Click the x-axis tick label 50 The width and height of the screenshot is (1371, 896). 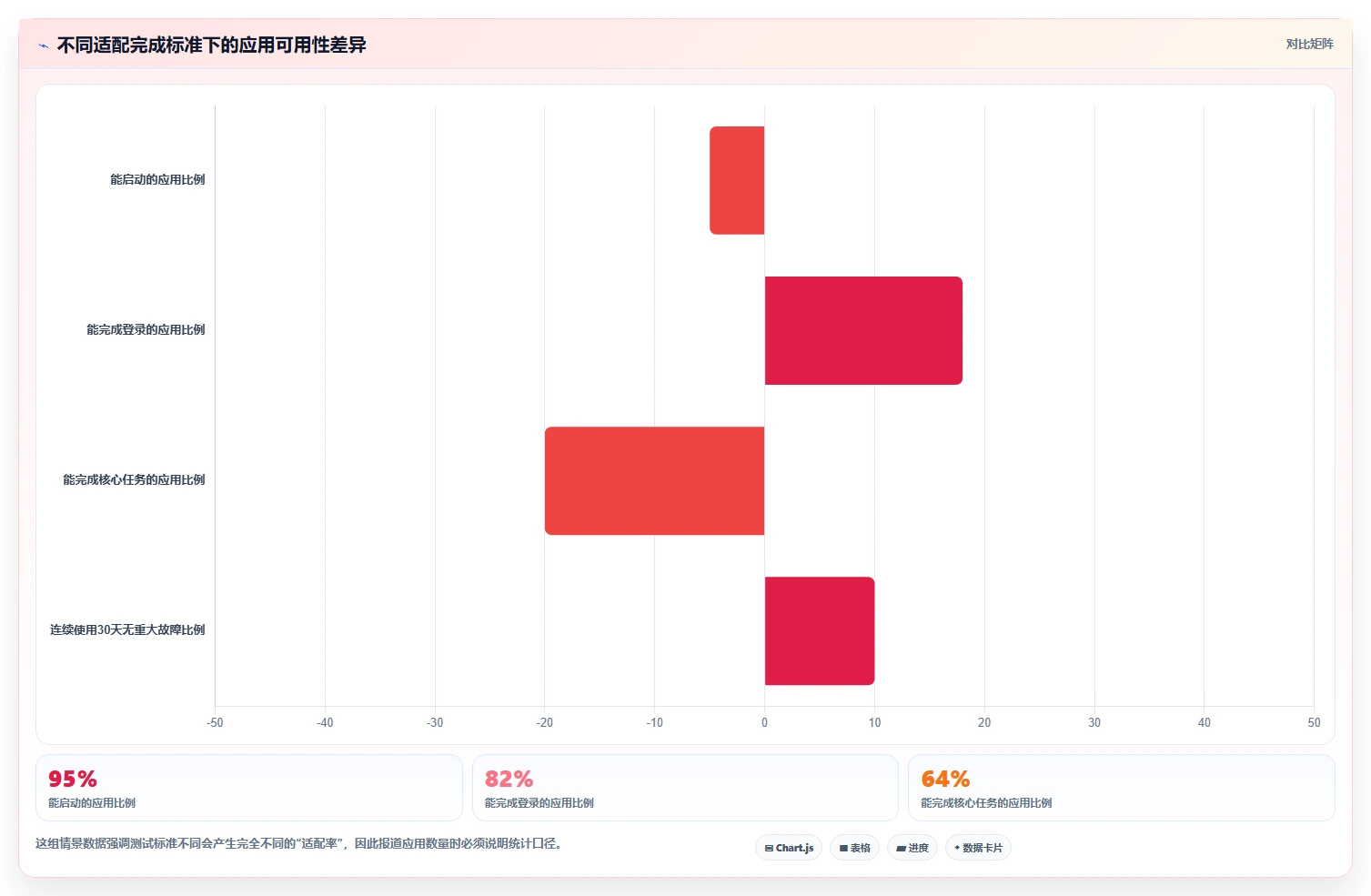1314,723
